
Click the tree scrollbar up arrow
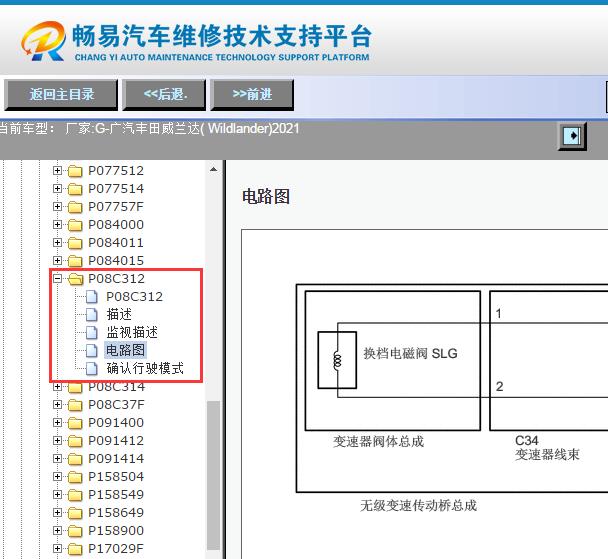pos(213,169)
